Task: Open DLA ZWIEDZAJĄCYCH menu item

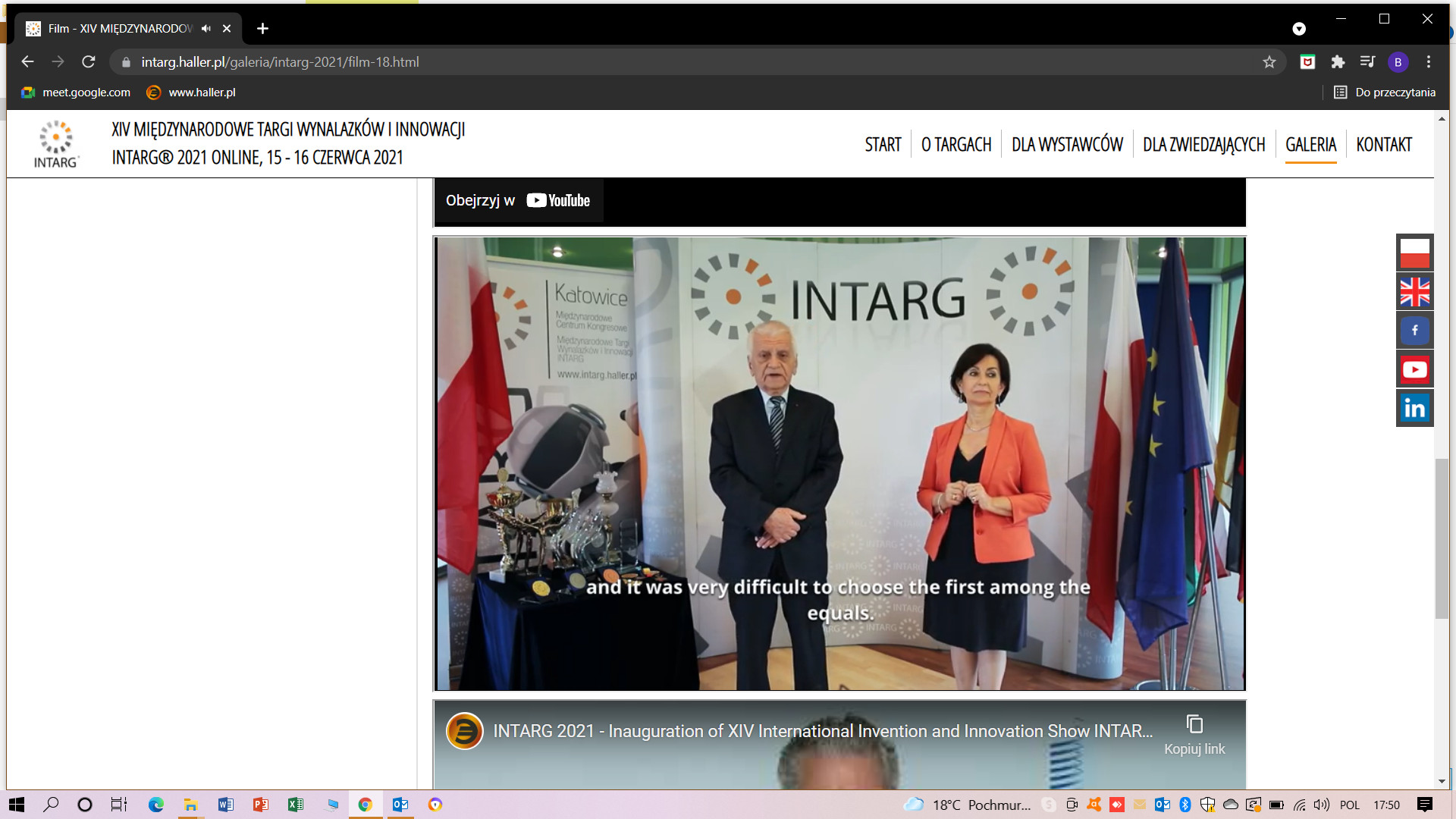Action: tap(1203, 145)
